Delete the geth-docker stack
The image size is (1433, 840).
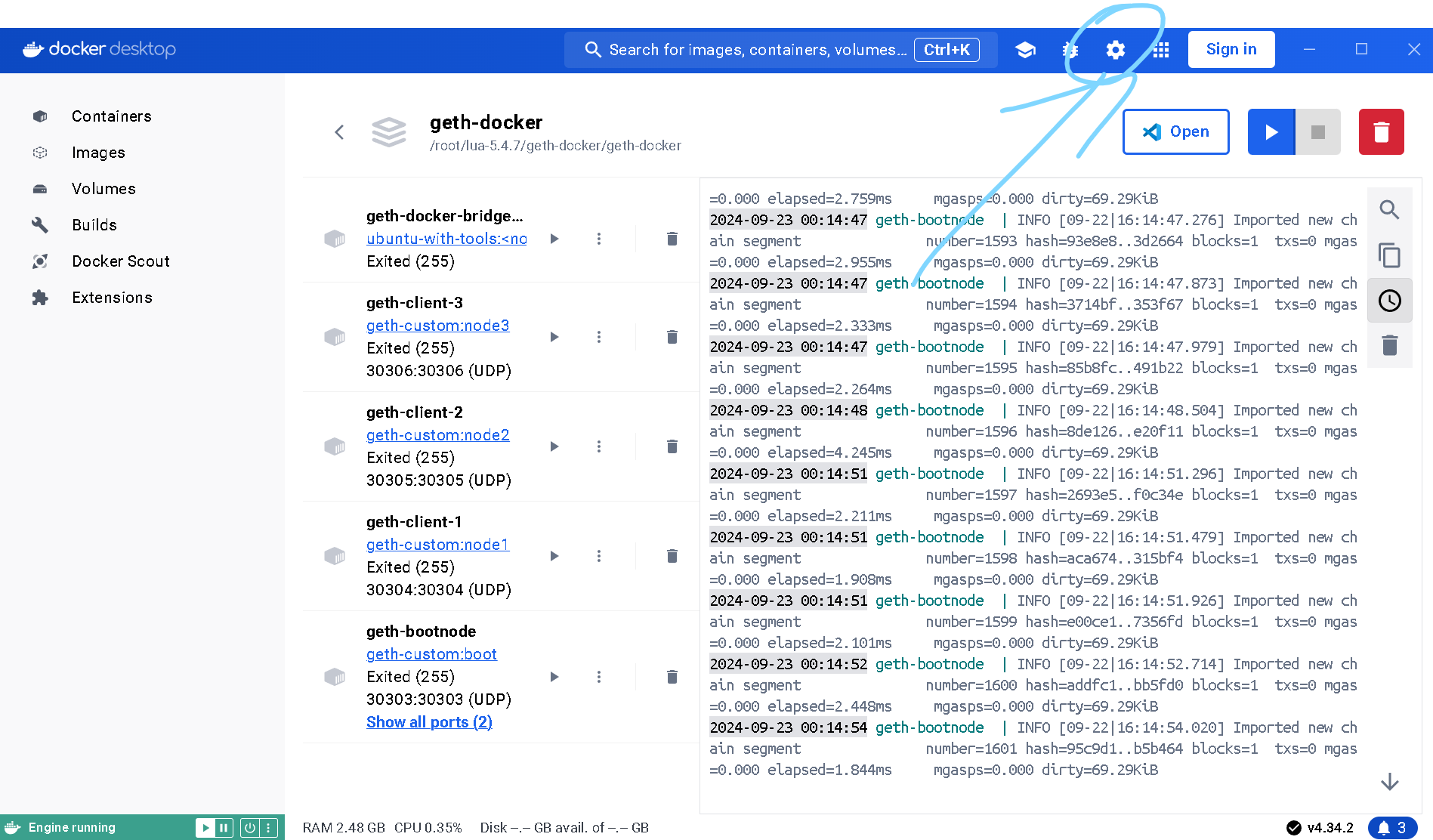click(x=1381, y=132)
